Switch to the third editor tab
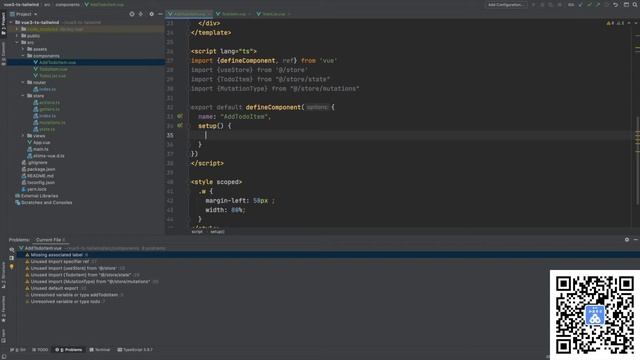The image size is (640, 360). (273, 14)
